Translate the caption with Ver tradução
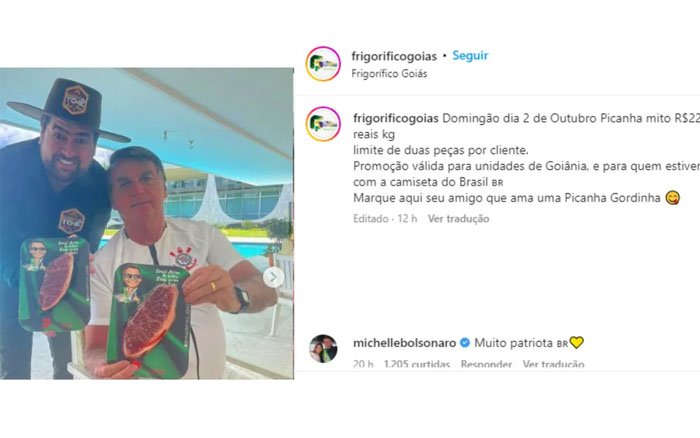The height and width of the screenshot is (438, 700). 458,219
